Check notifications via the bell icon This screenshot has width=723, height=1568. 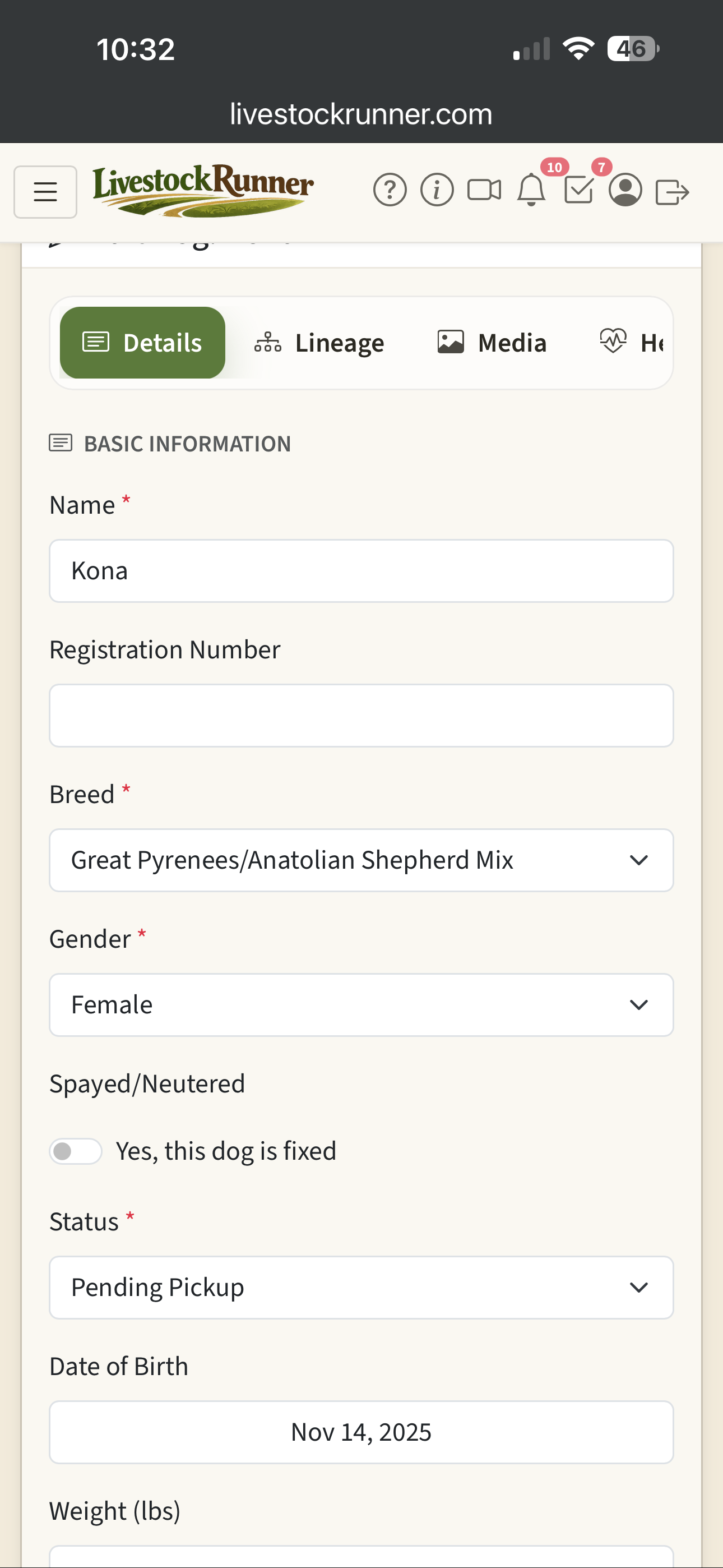(x=531, y=191)
